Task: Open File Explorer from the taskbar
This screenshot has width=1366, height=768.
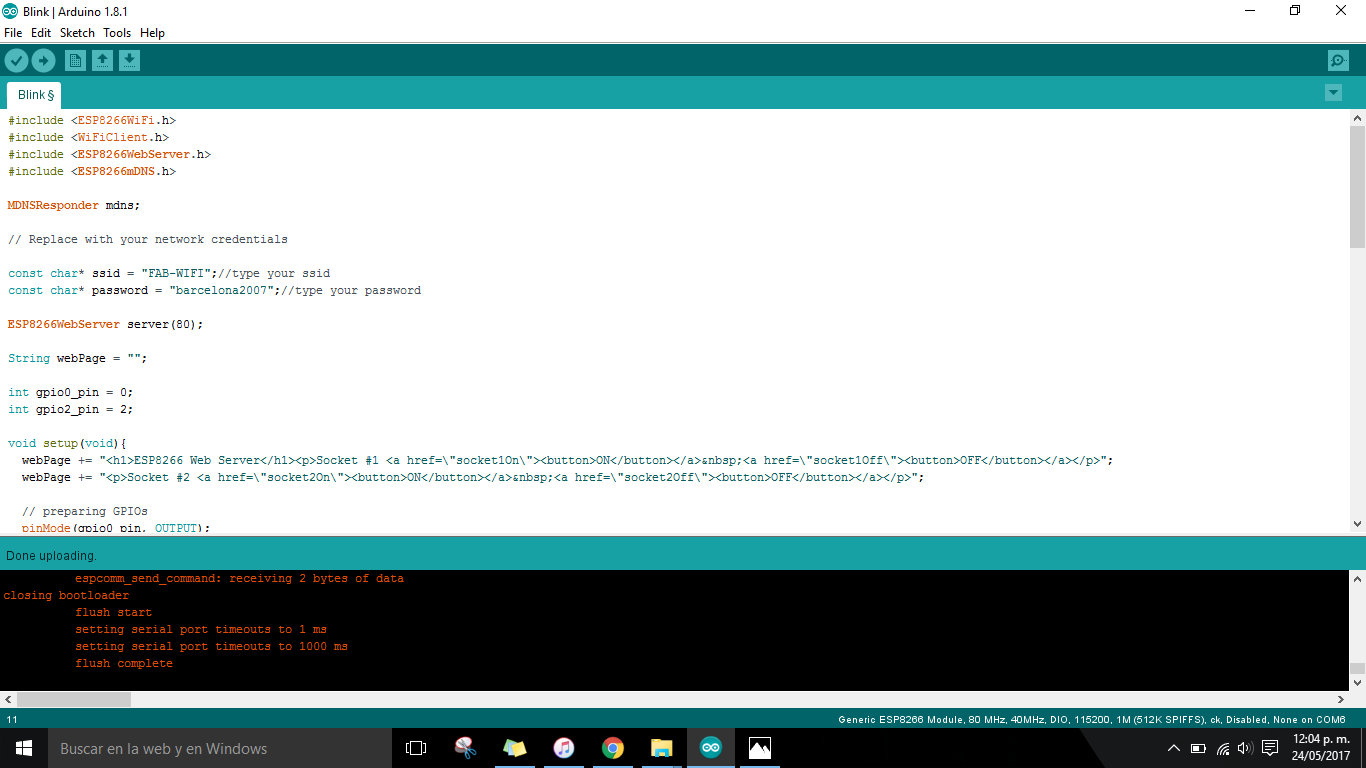Action: [661, 748]
